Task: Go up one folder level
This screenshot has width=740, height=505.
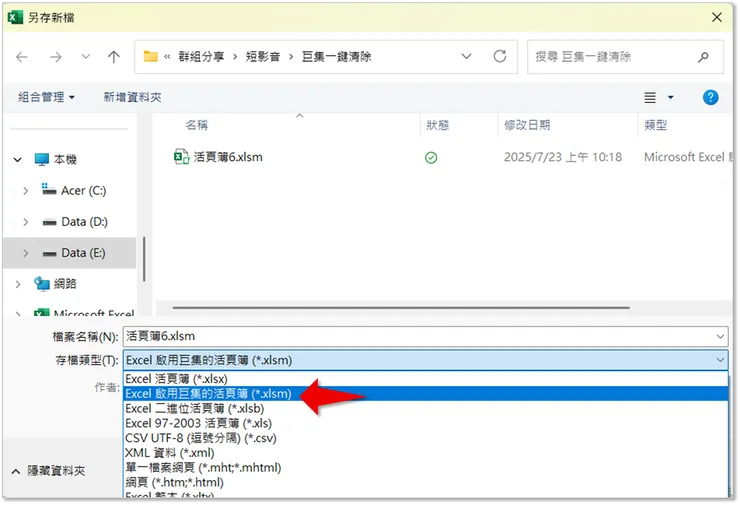Action: click(113, 57)
